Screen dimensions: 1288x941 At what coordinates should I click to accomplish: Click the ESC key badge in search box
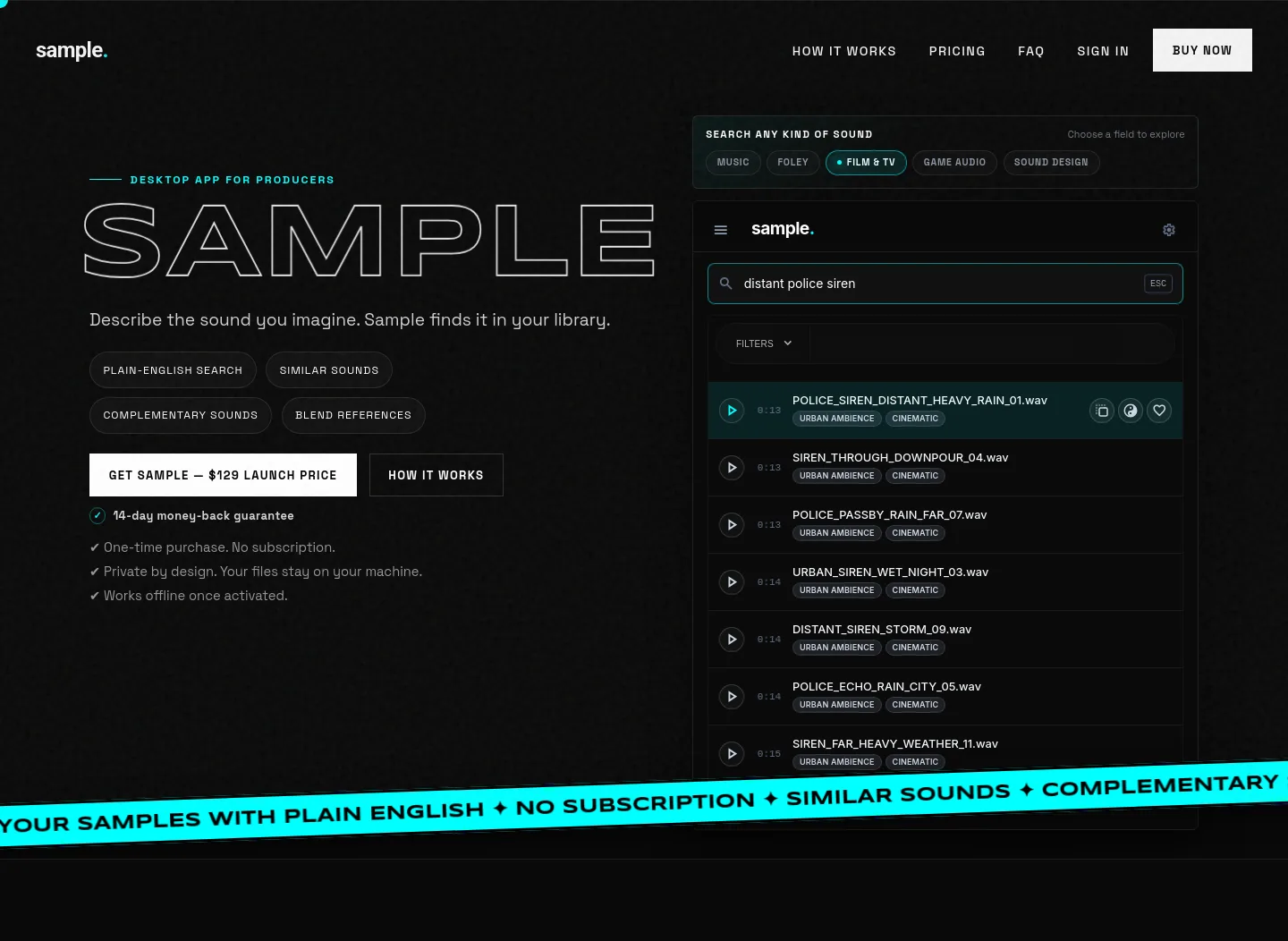coord(1158,284)
